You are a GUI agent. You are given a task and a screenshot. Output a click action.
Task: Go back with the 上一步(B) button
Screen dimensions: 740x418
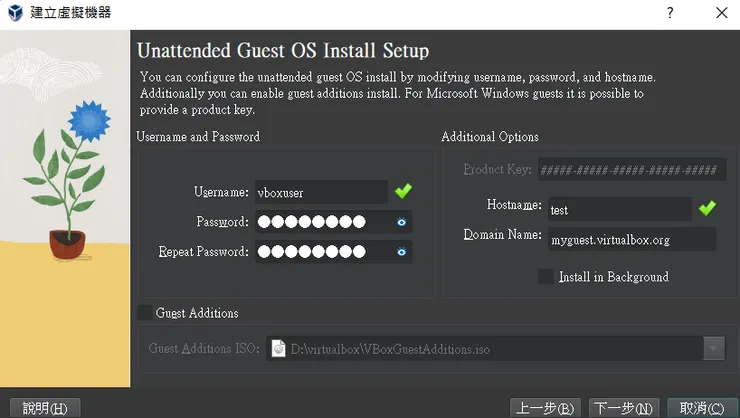545,408
